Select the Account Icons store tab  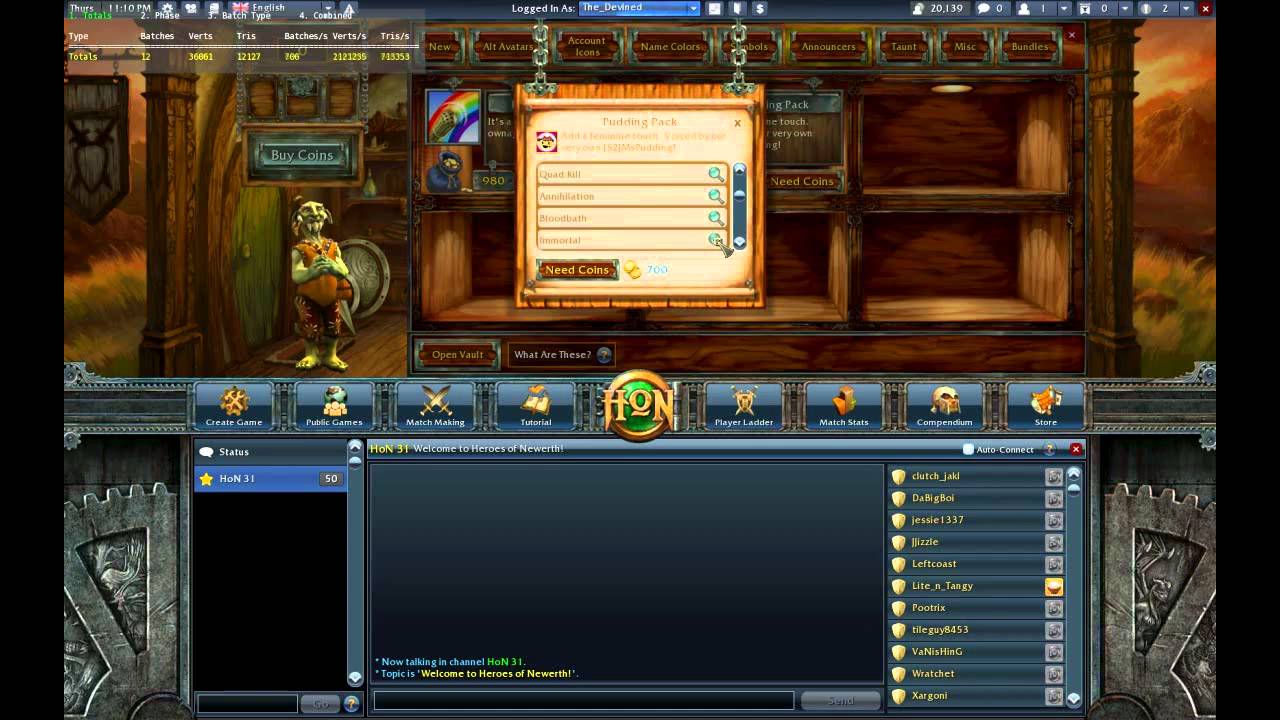(x=587, y=46)
